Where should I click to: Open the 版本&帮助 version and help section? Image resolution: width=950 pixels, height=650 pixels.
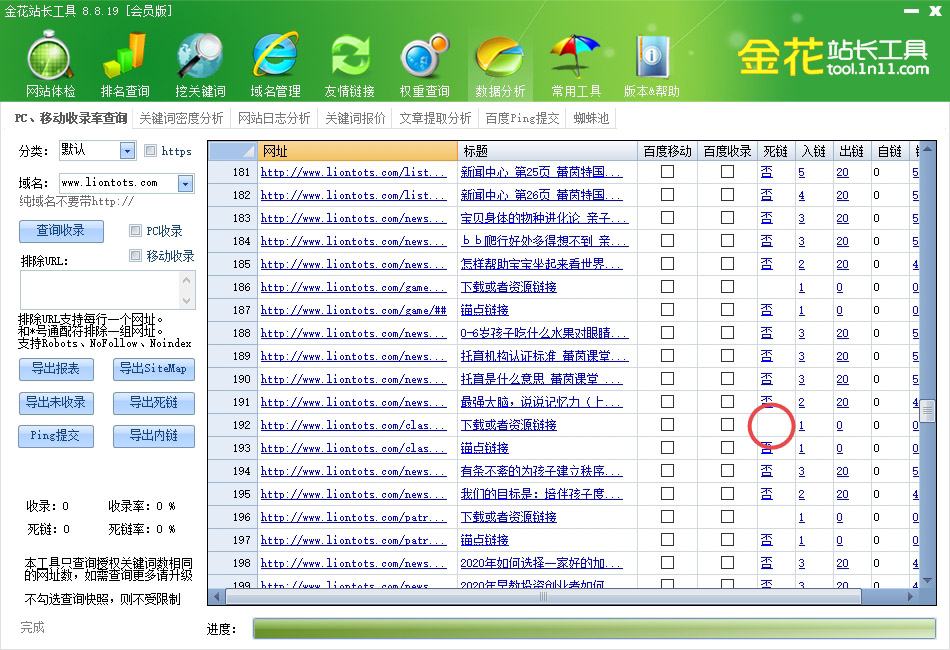[650, 60]
